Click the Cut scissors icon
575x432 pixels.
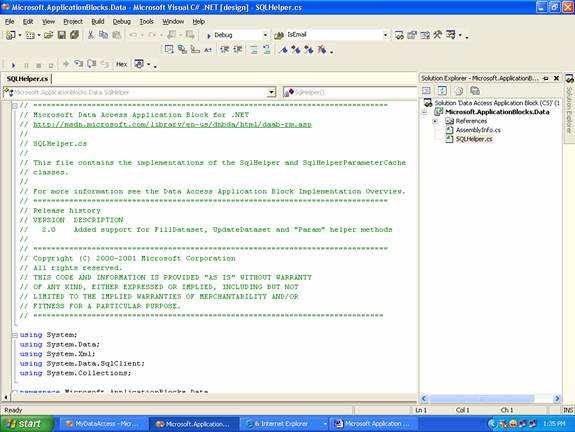90,35
